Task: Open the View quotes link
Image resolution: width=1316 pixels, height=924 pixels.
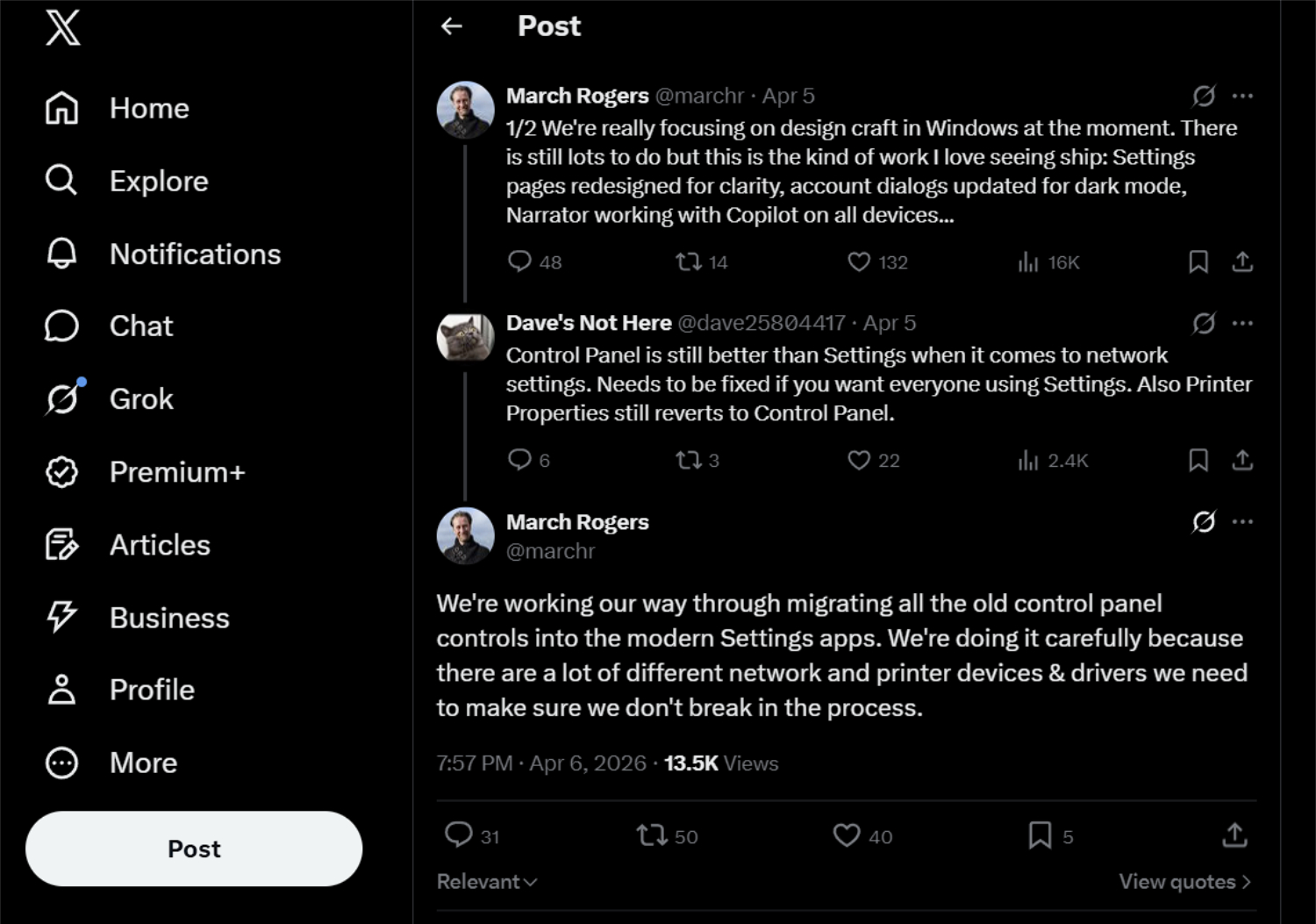Action: pos(1184,882)
